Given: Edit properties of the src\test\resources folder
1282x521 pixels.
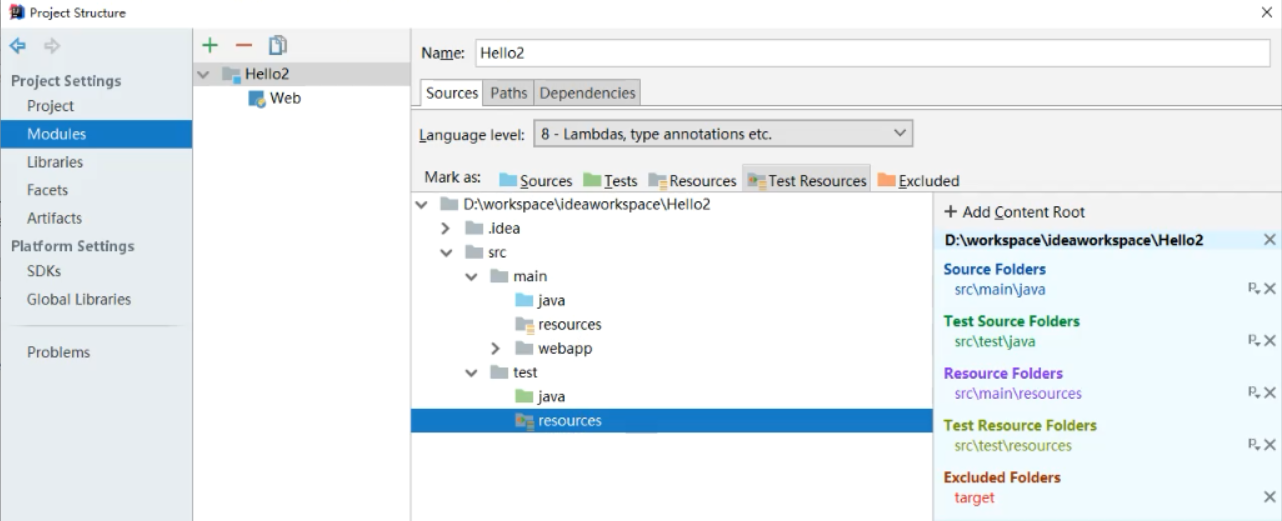Looking at the screenshot, I should point(1254,445).
